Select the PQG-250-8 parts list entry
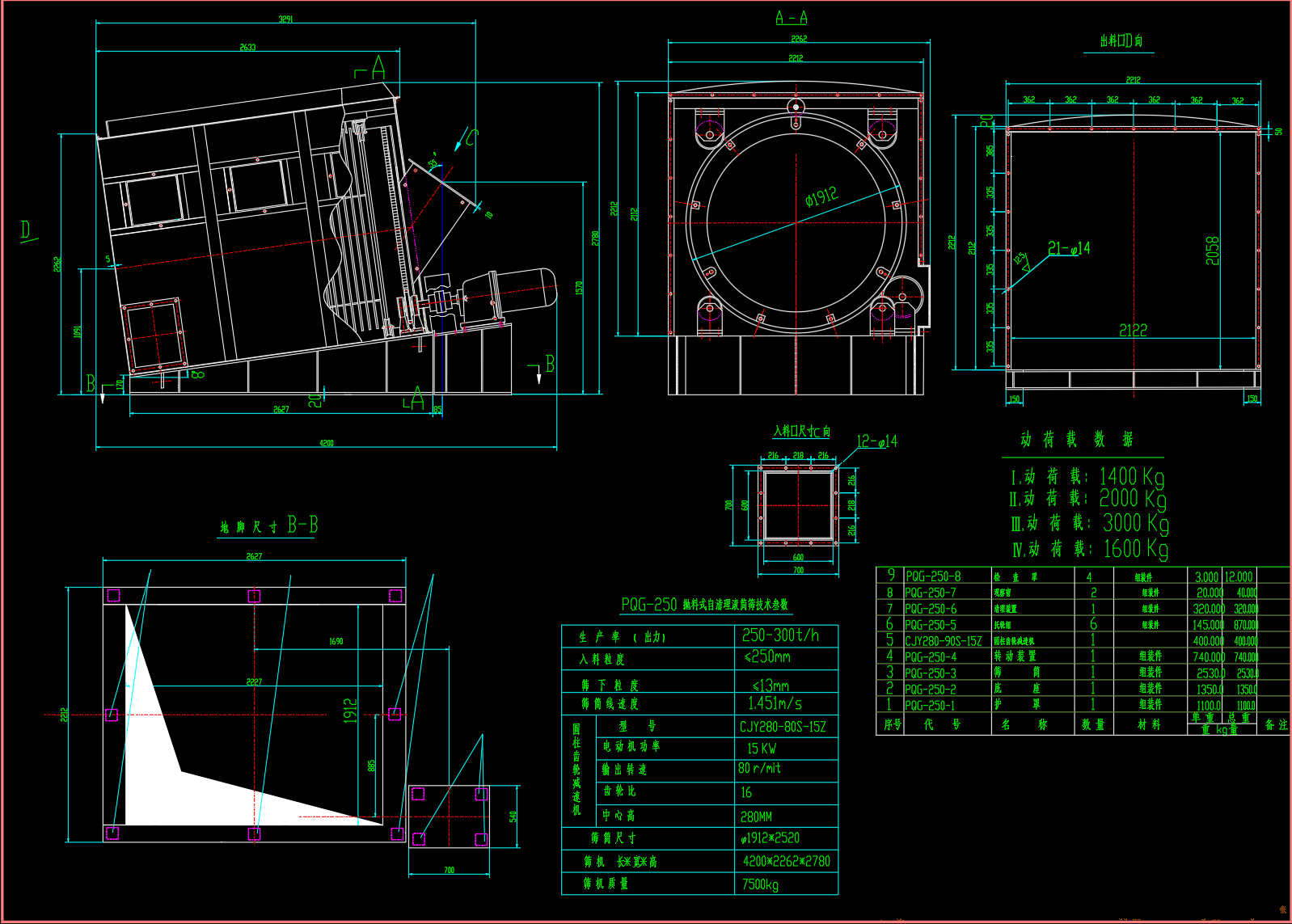Viewport: 1292px width, 924px height. [933, 576]
